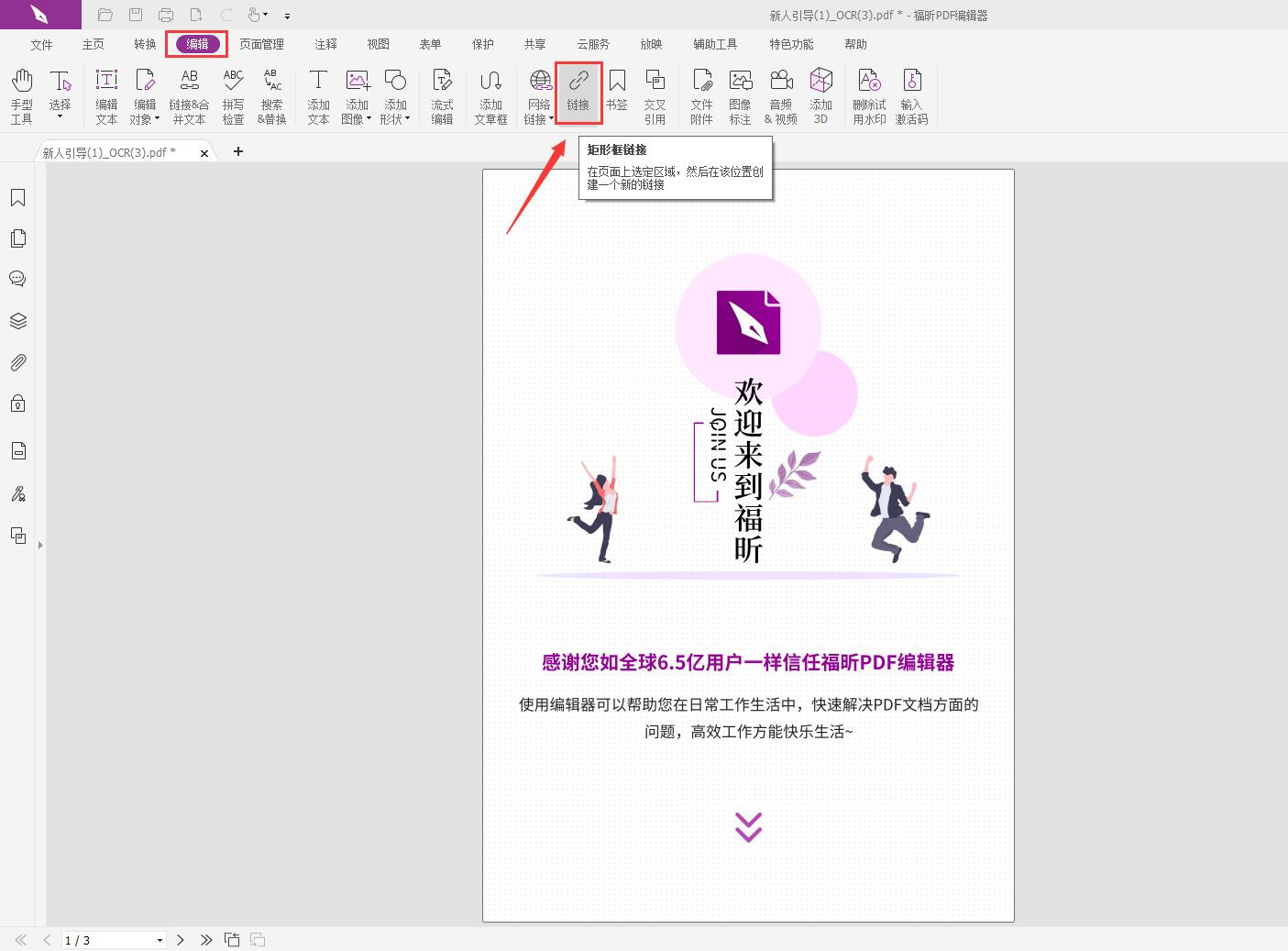Open the page number 1/3 dropdown

coord(159,939)
